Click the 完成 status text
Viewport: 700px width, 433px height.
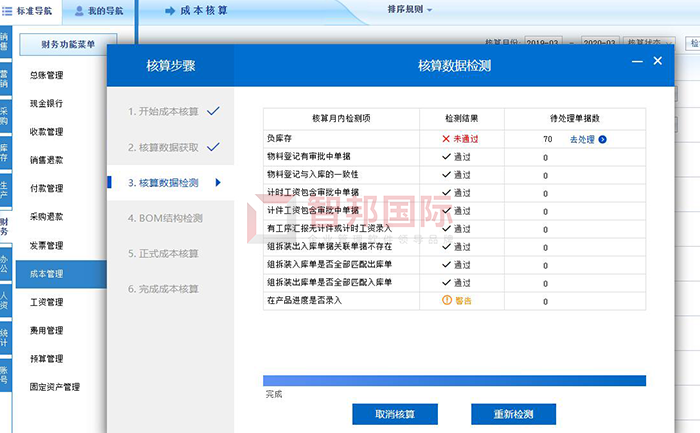[x=274, y=394]
